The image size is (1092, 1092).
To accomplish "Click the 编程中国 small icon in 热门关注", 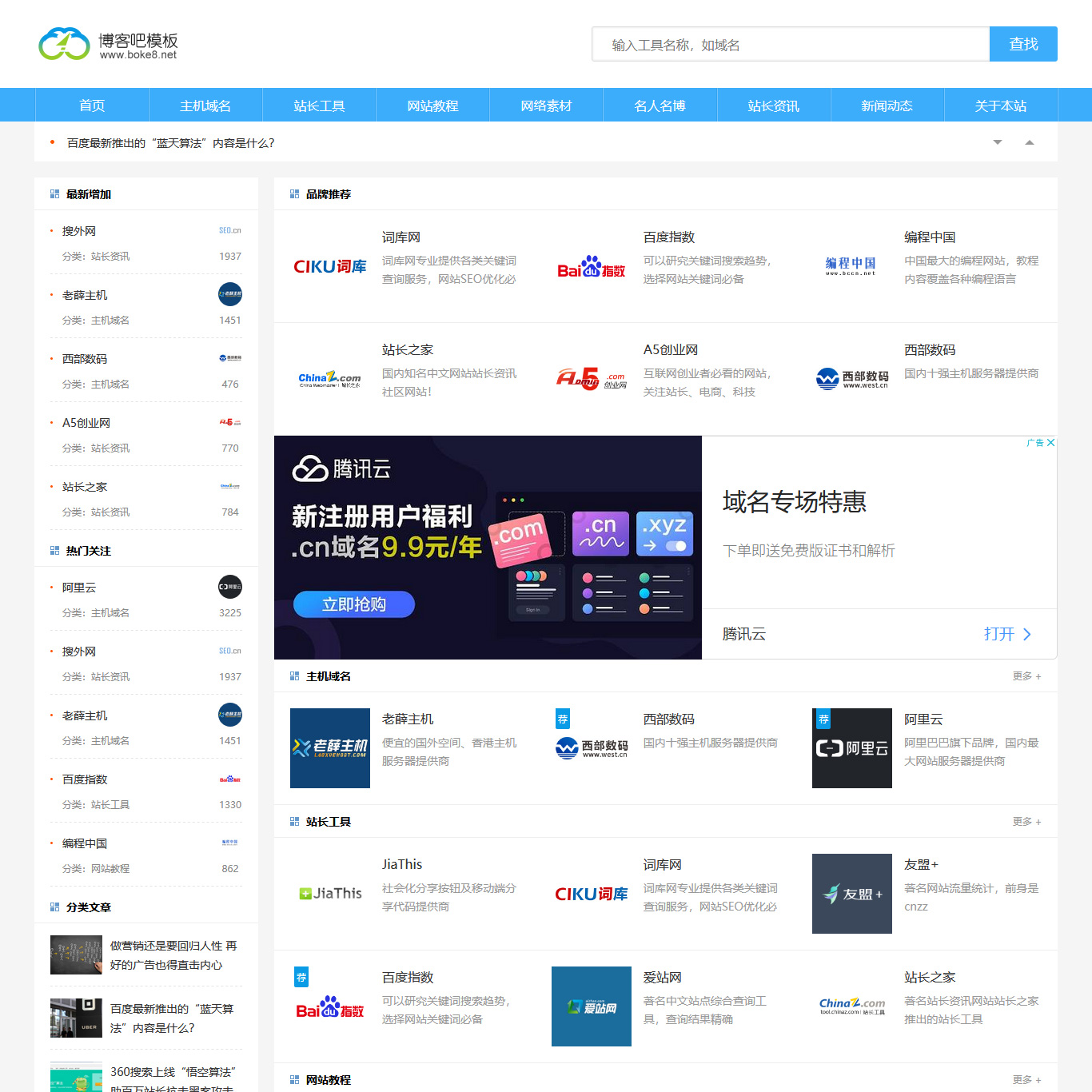I will coord(230,843).
